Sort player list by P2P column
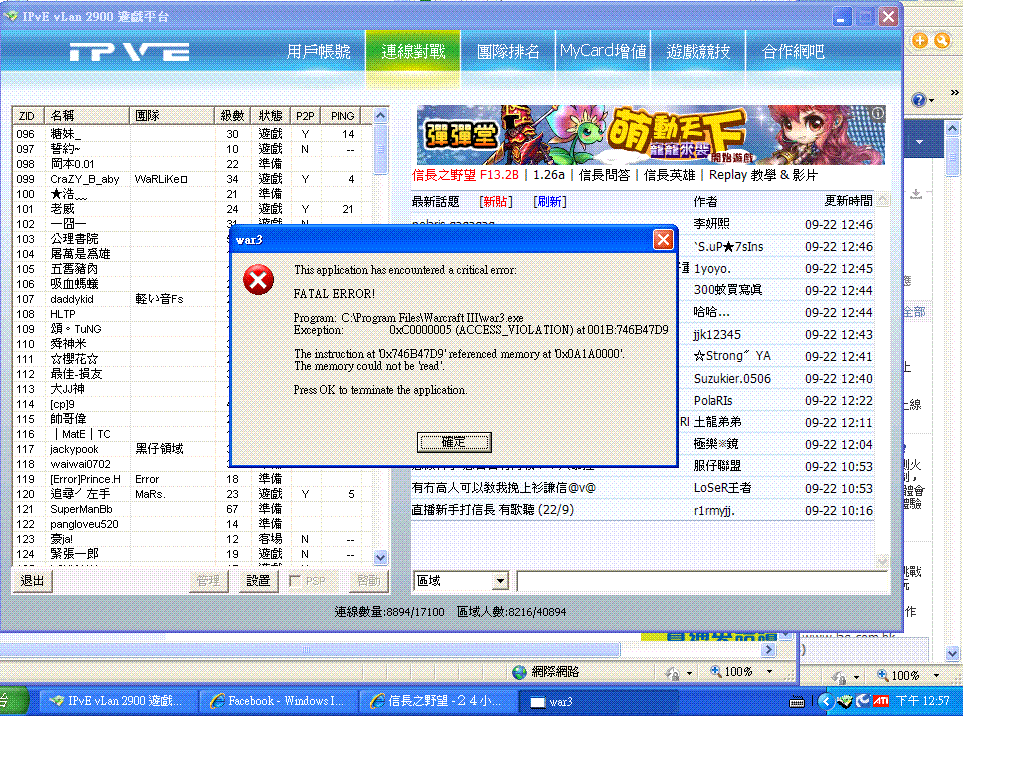The image size is (1024, 768). [x=305, y=116]
